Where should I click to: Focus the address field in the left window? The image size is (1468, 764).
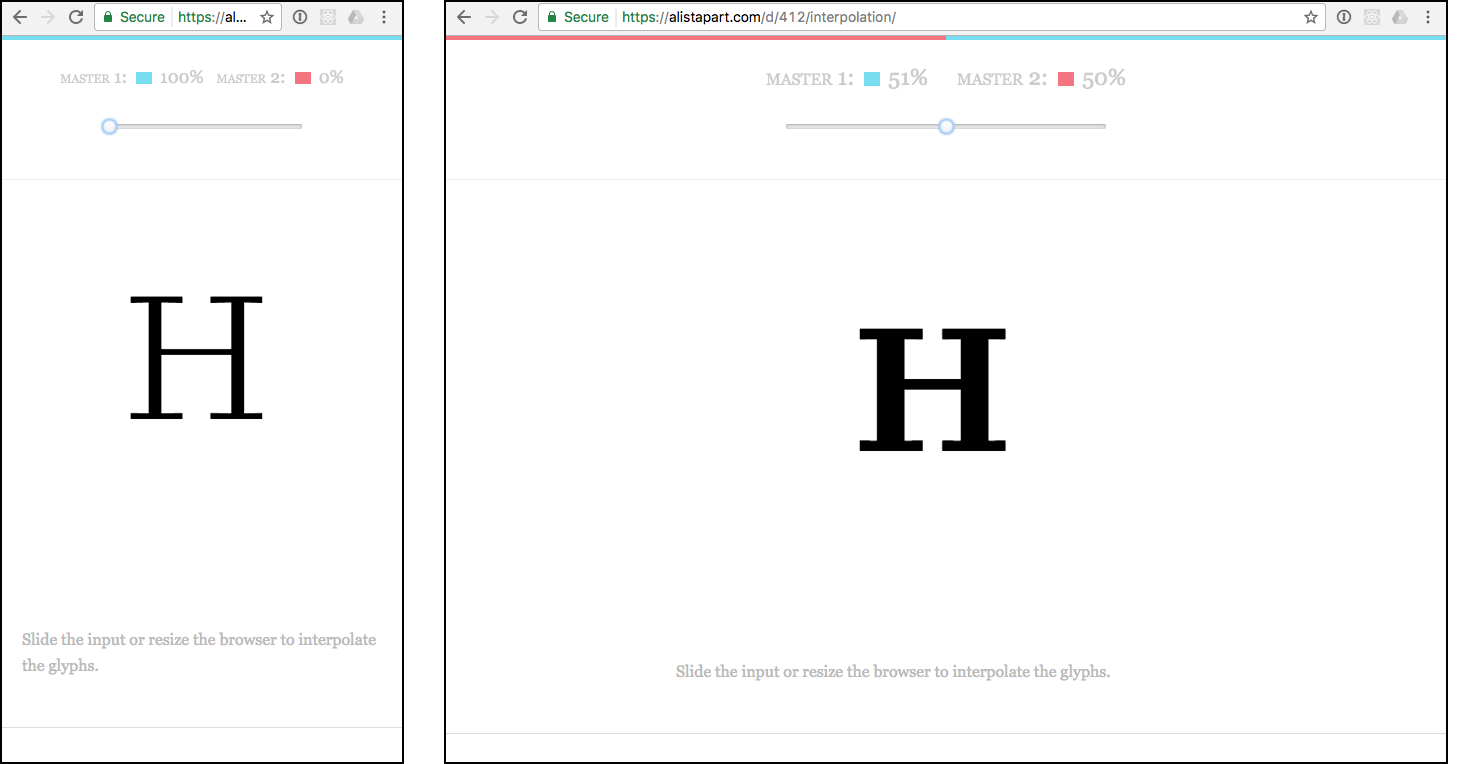tap(188, 18)
